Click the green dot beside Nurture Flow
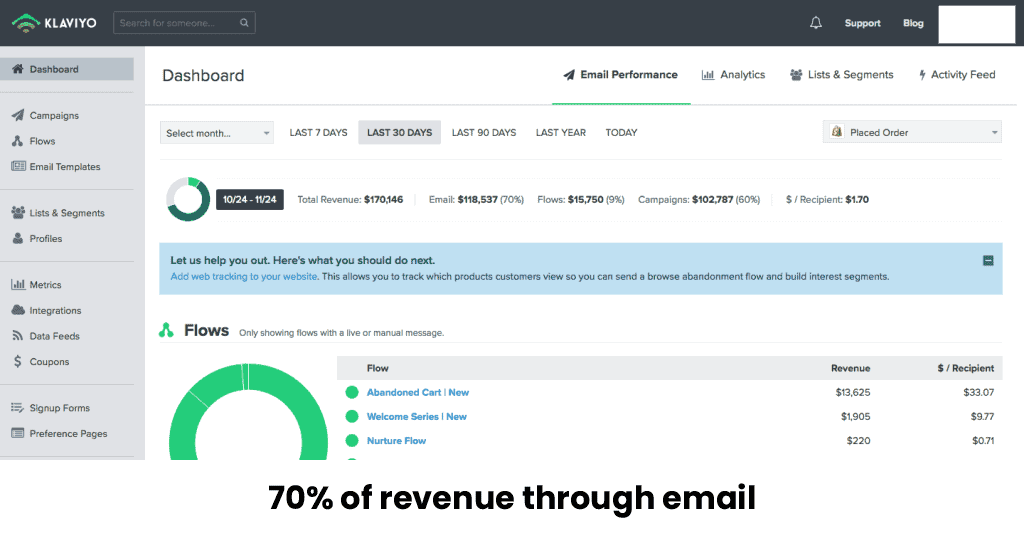The width and height of the screenshot is (1024, 538). coord(352,441)
